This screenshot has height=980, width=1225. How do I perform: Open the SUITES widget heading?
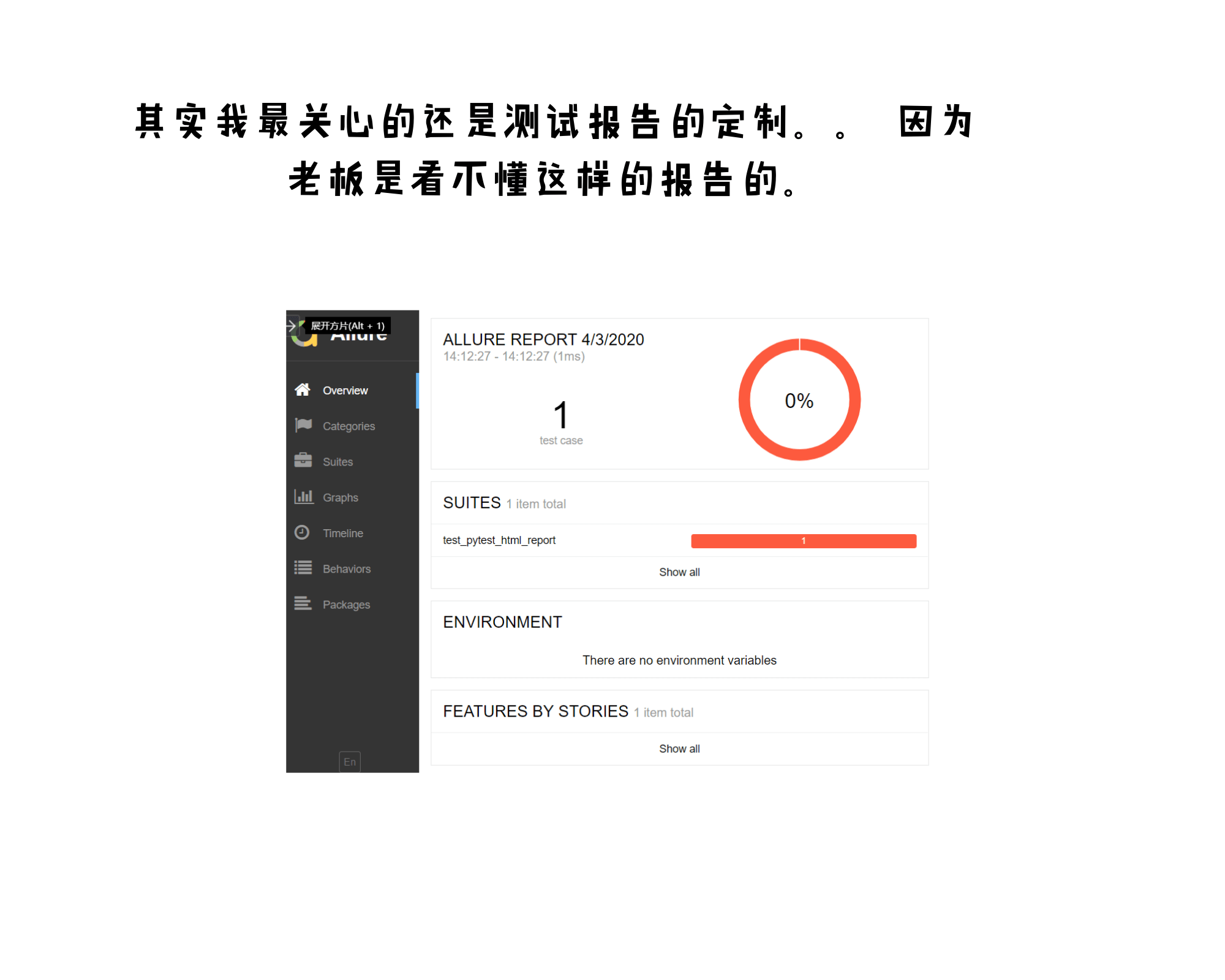click(x=472, y=503)
